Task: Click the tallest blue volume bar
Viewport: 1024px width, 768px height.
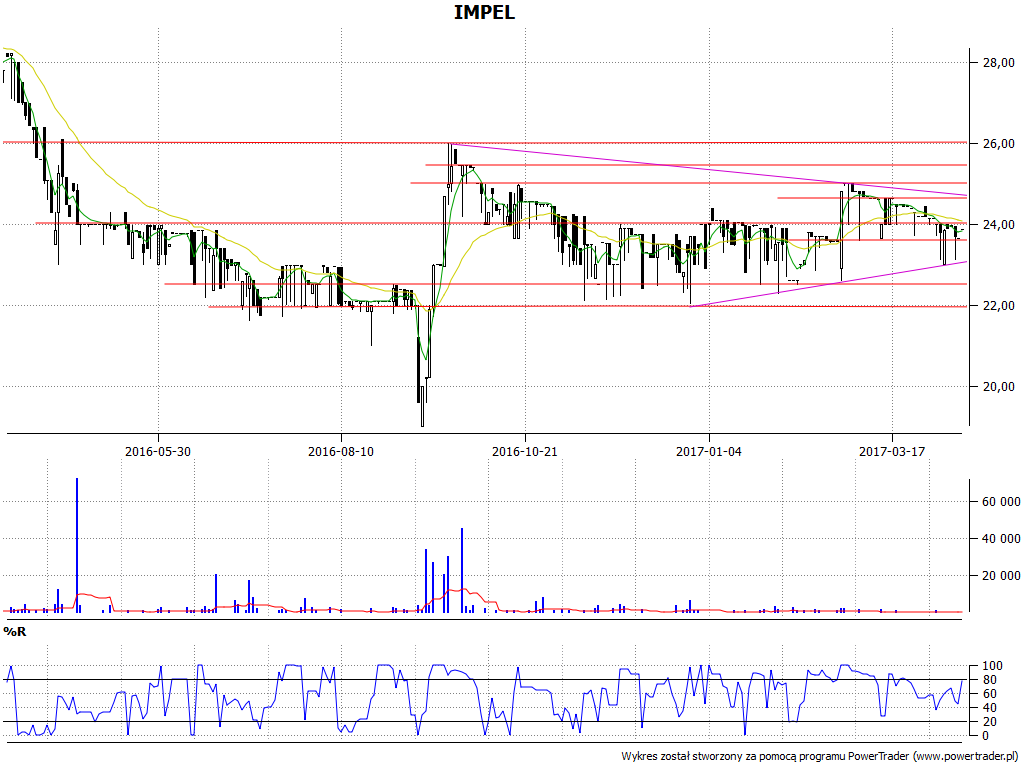Action: (77, 545)
